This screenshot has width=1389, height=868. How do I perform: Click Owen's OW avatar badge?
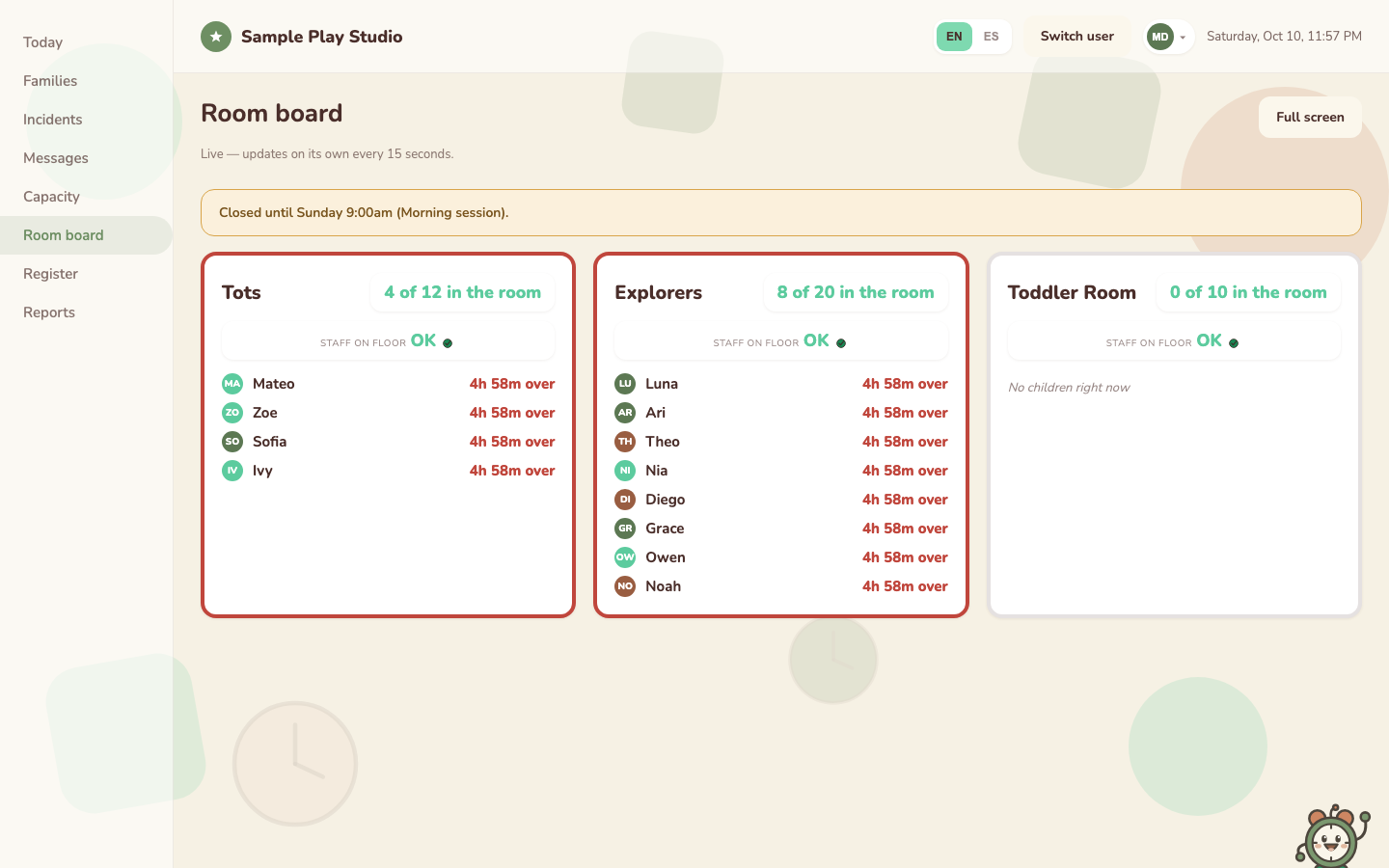point(625,557)
